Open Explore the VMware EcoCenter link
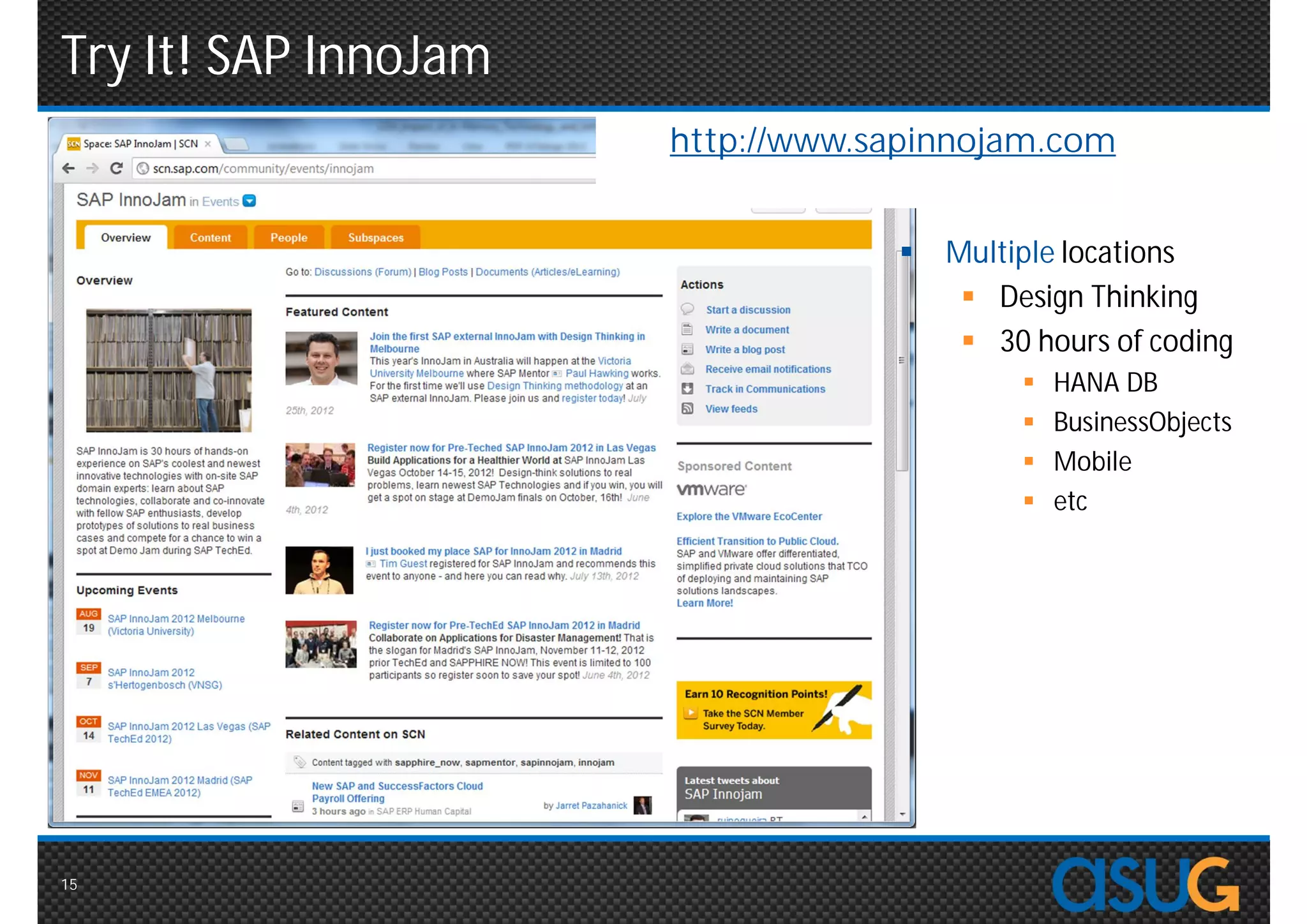The height and width of the screenshot is (924, 1307). pos(749,516)
